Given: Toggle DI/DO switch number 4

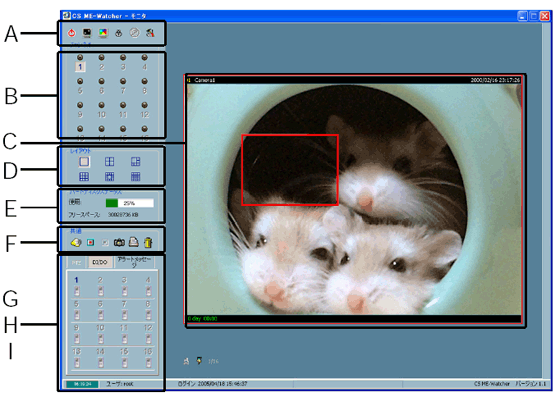Looking at the screenshot, I should coord(148,291).
